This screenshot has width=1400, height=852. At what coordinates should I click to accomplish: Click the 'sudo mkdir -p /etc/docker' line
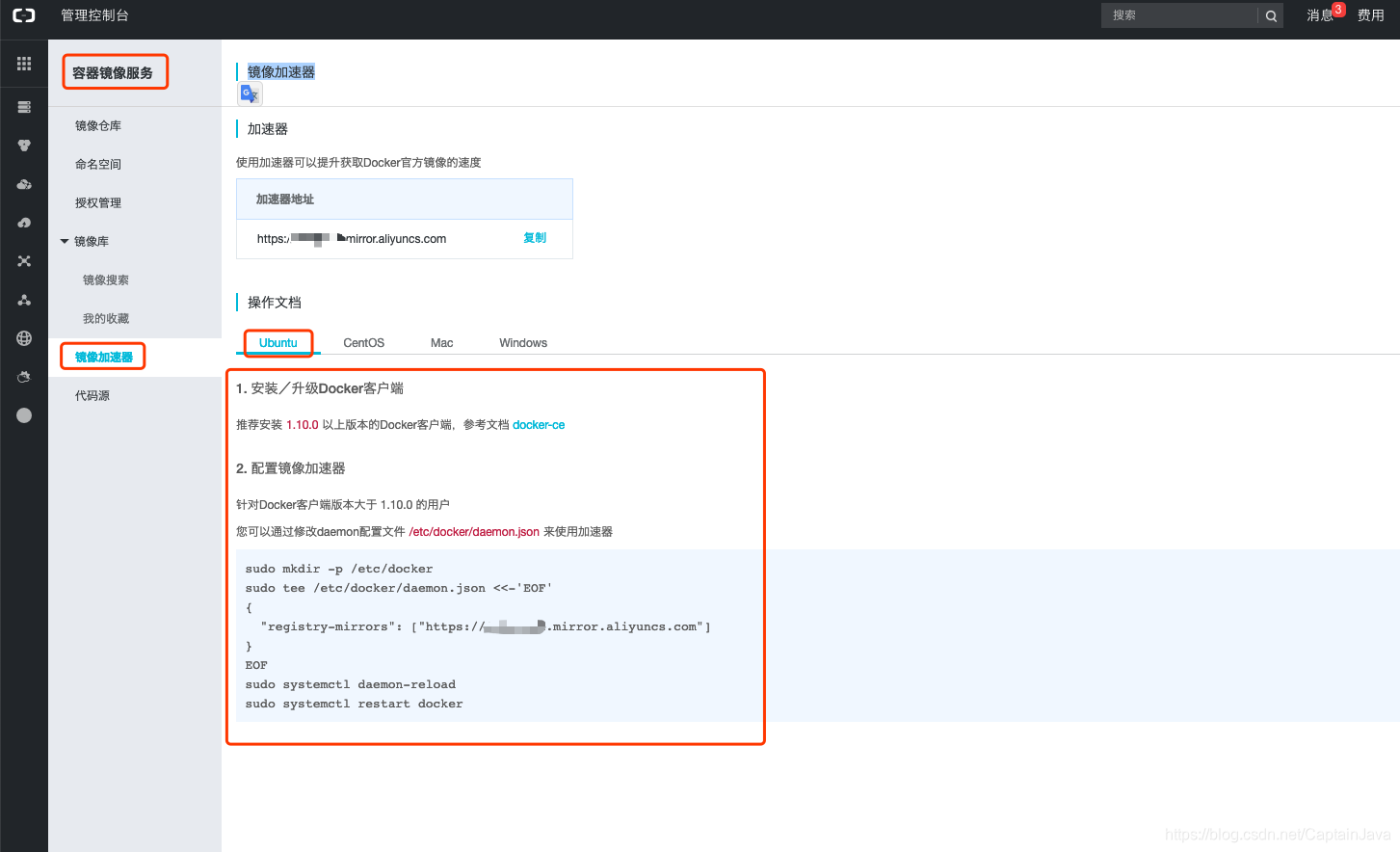(339, 570)
